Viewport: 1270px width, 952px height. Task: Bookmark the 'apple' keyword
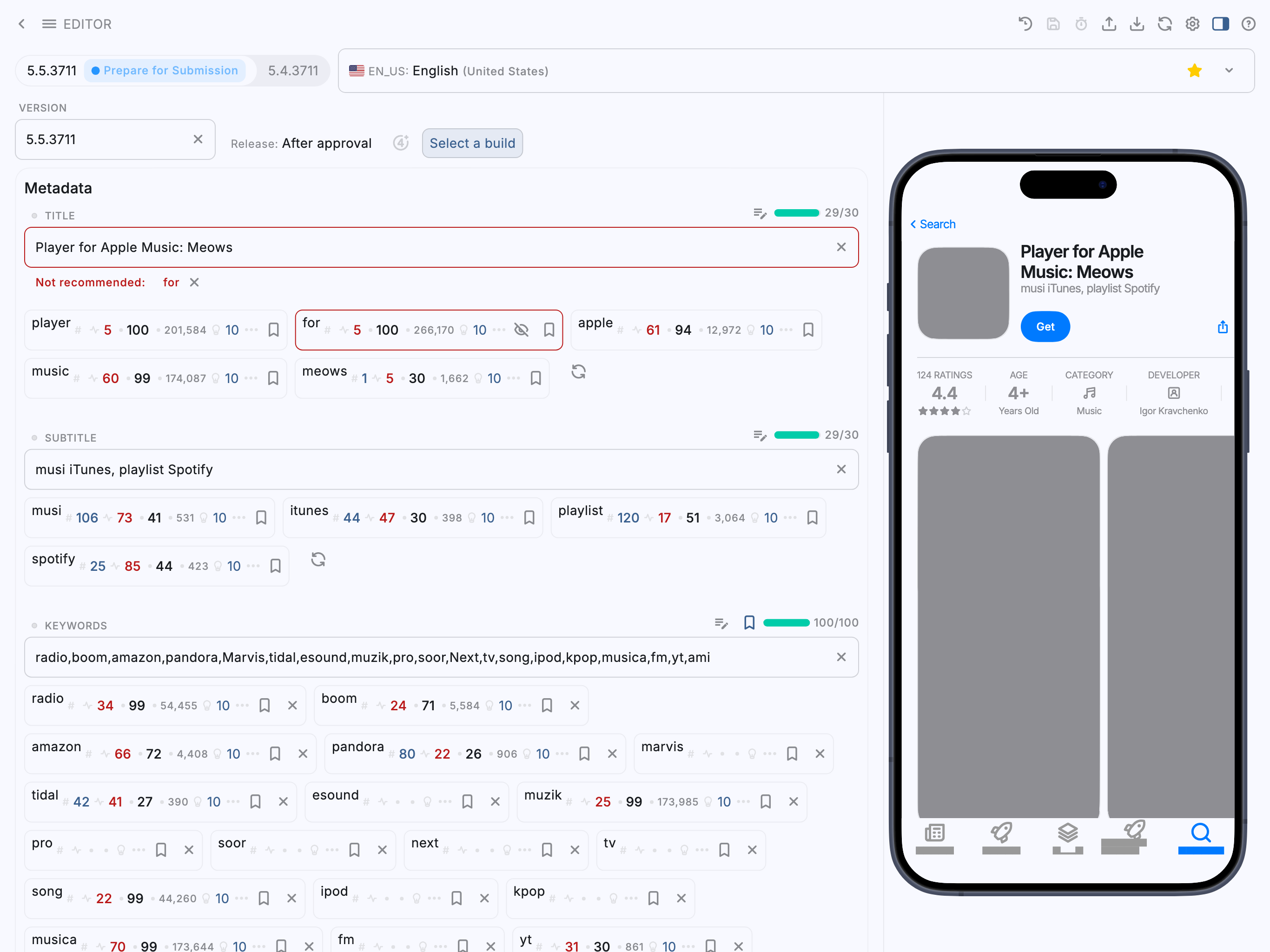[808, 330]
